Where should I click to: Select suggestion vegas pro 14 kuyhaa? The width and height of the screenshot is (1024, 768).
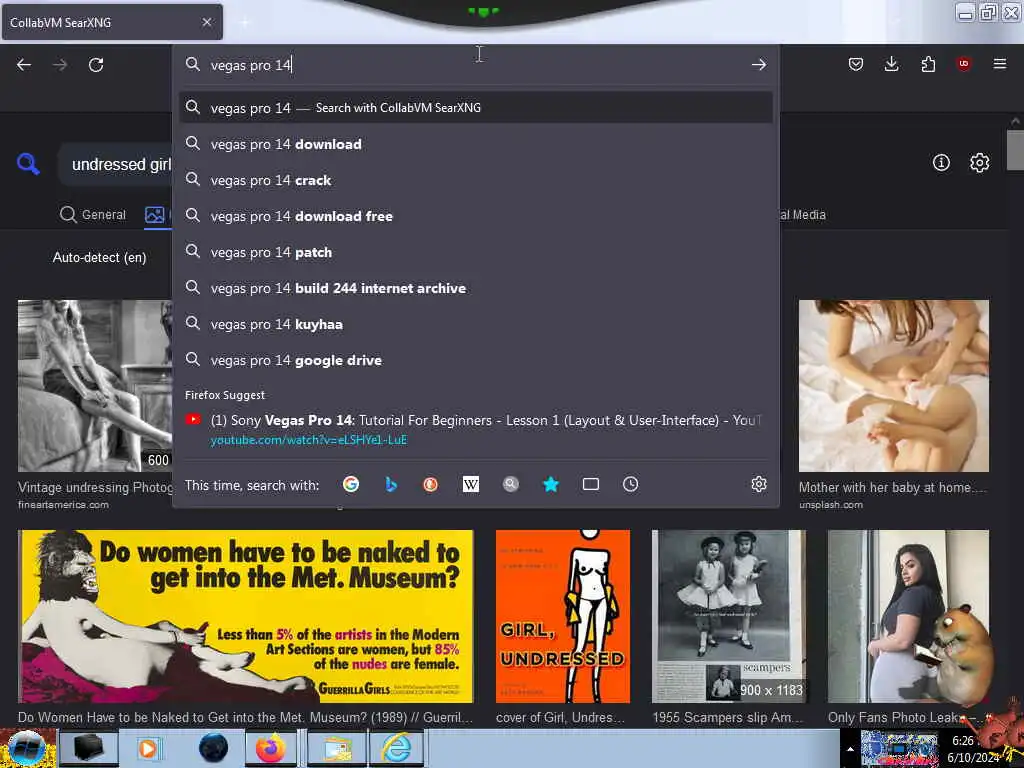point(475,324)
